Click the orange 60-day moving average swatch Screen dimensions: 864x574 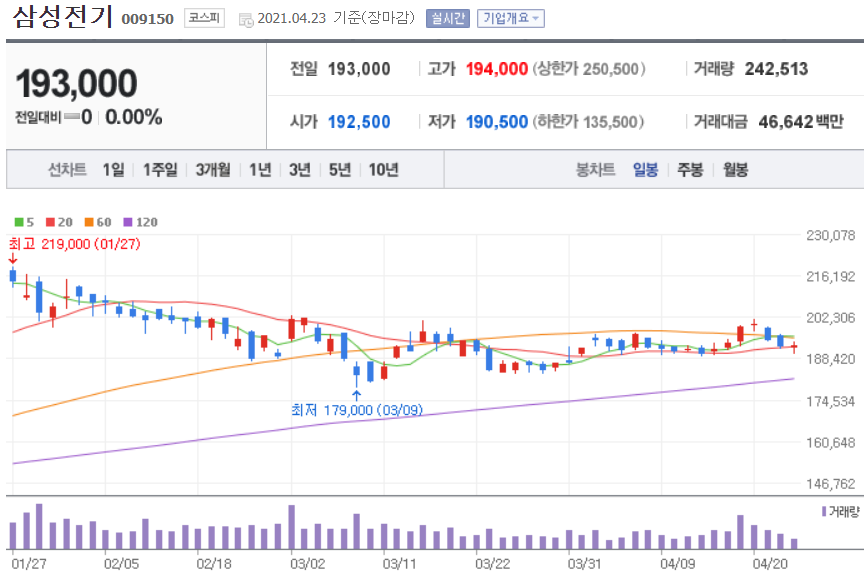tap(89, 222)
